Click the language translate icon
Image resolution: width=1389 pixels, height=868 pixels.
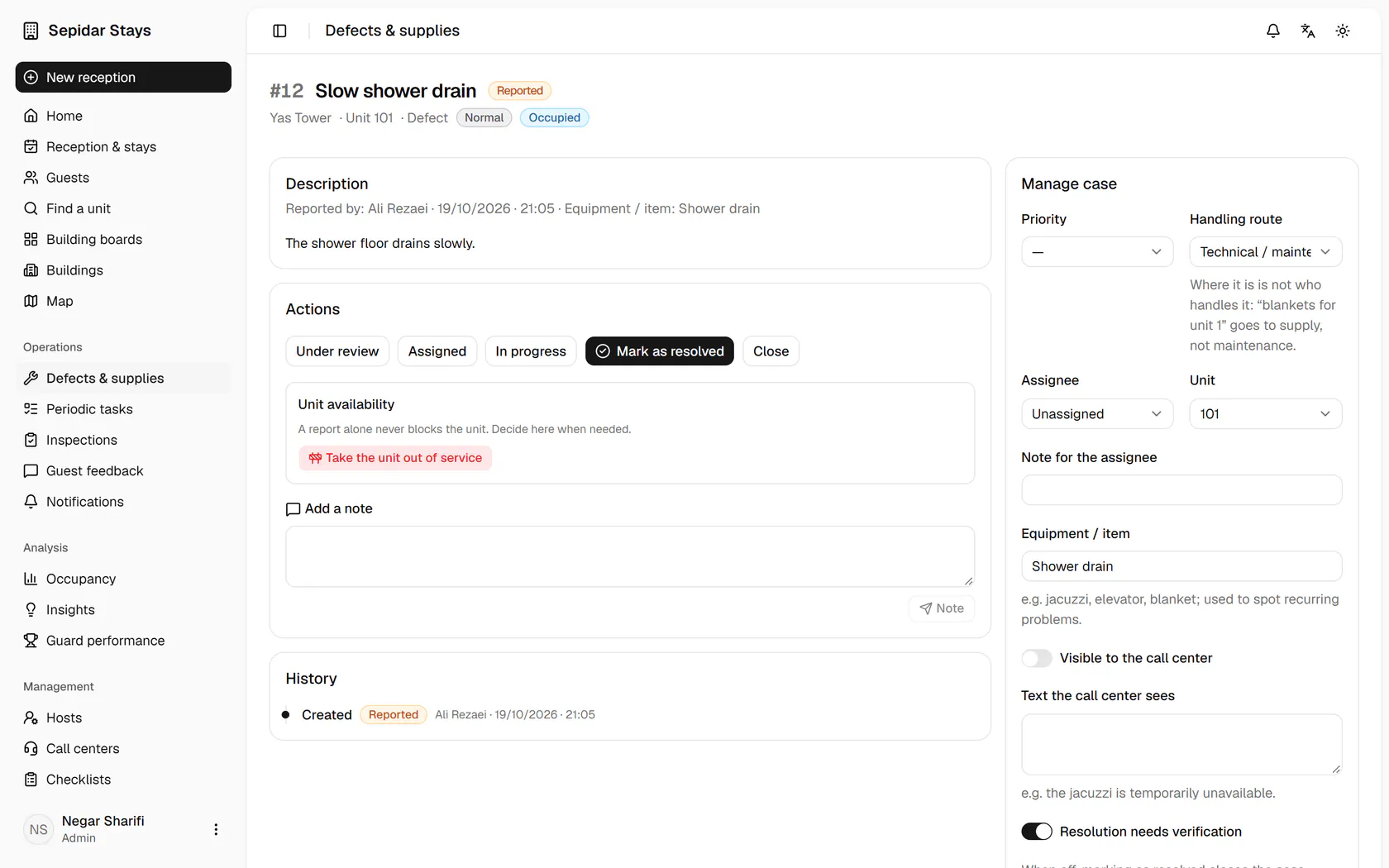tap(1308, 31)
